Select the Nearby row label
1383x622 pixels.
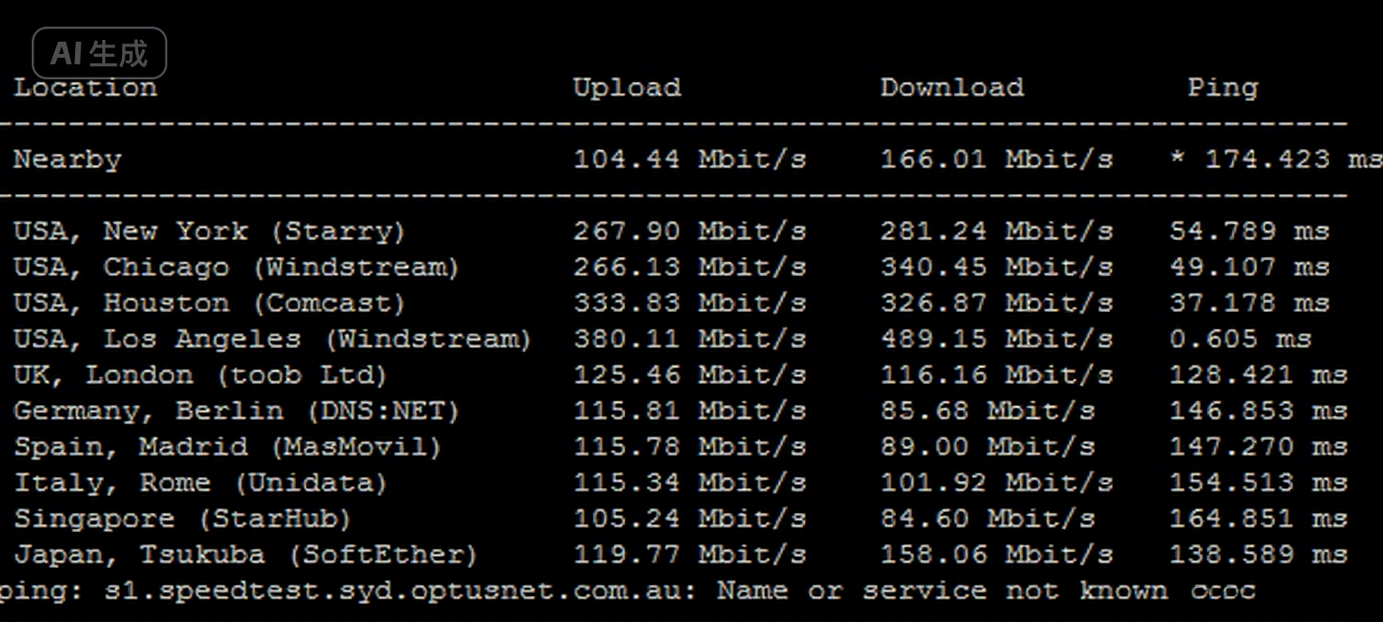coord(67,160)
